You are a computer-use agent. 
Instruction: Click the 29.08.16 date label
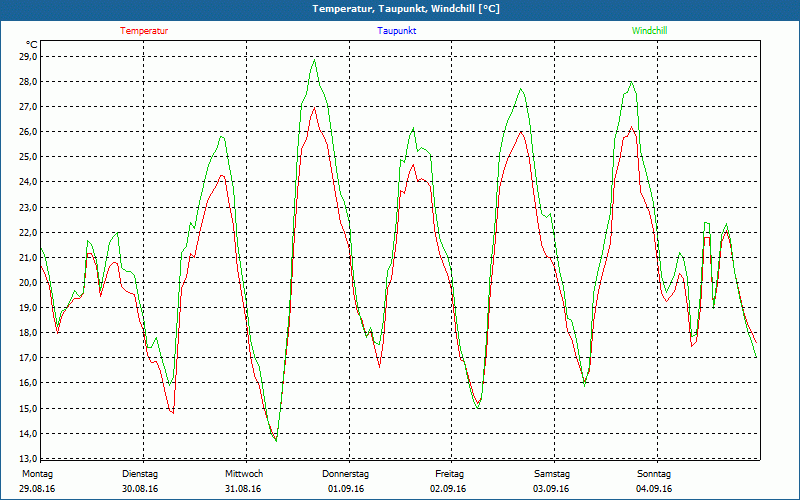pos(37,489)
